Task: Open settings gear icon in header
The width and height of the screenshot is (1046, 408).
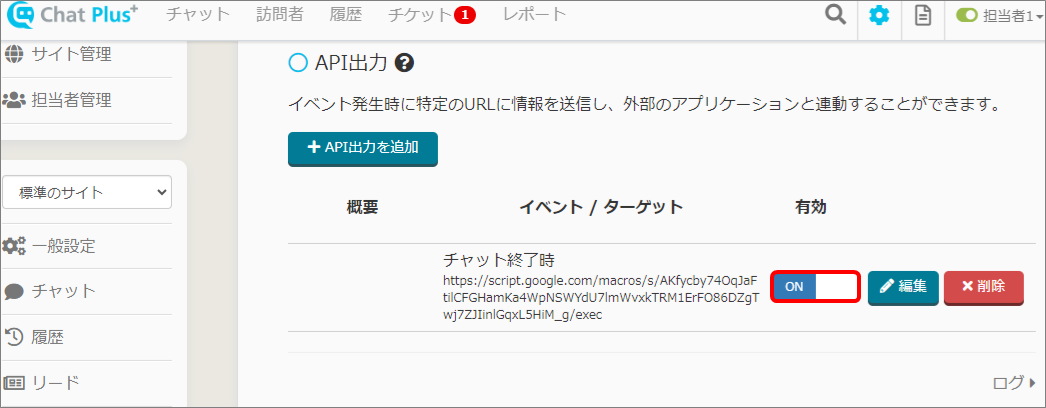Action: click(x=878, y=16)
